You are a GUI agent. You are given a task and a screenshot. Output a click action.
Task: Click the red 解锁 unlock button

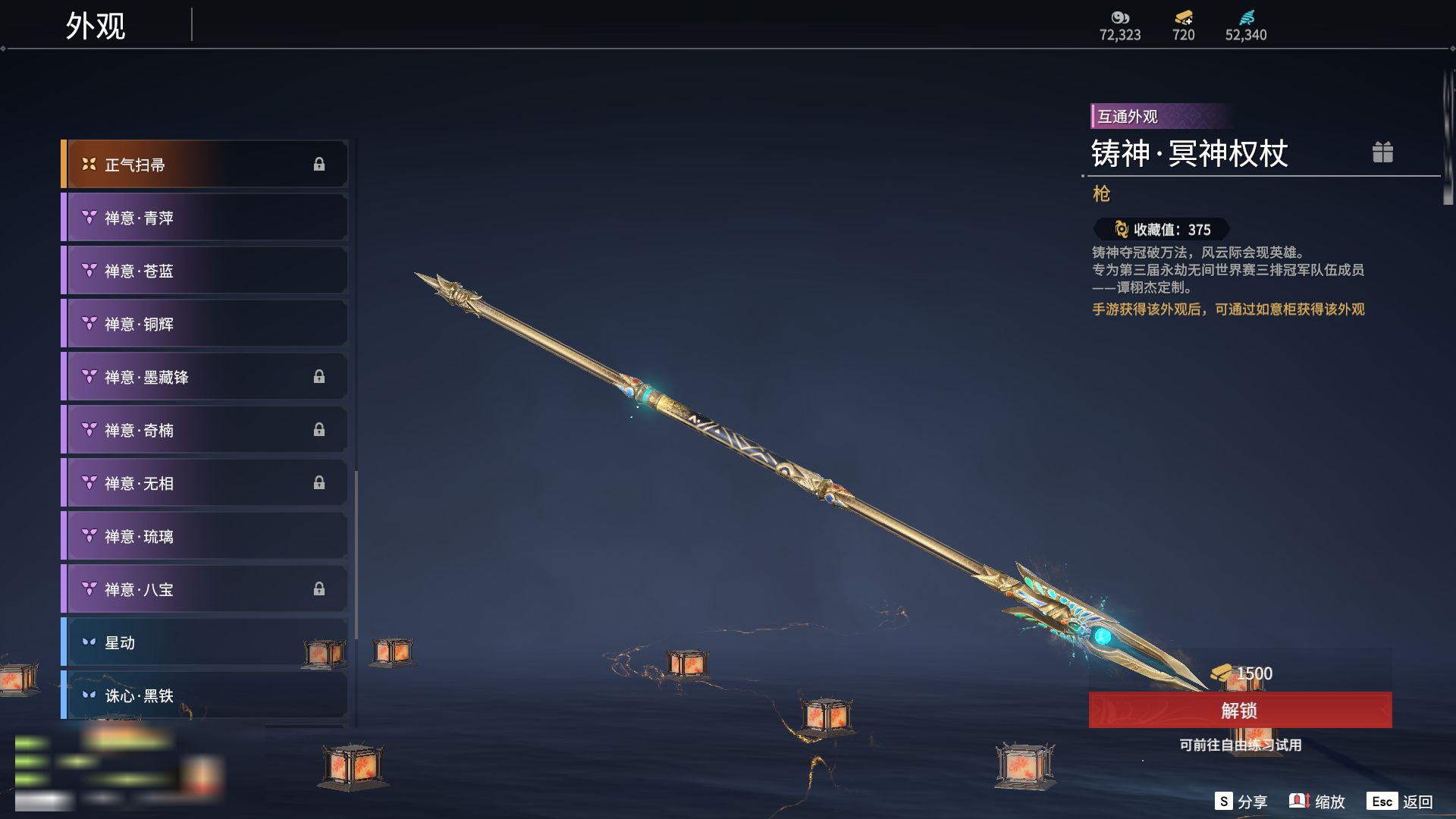coord(1240,711)
